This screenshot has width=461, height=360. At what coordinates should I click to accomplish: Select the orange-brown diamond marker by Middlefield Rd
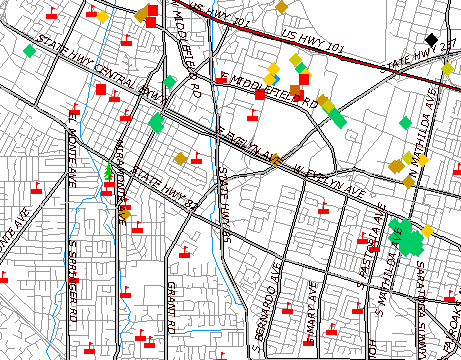(x=295, y=90)
